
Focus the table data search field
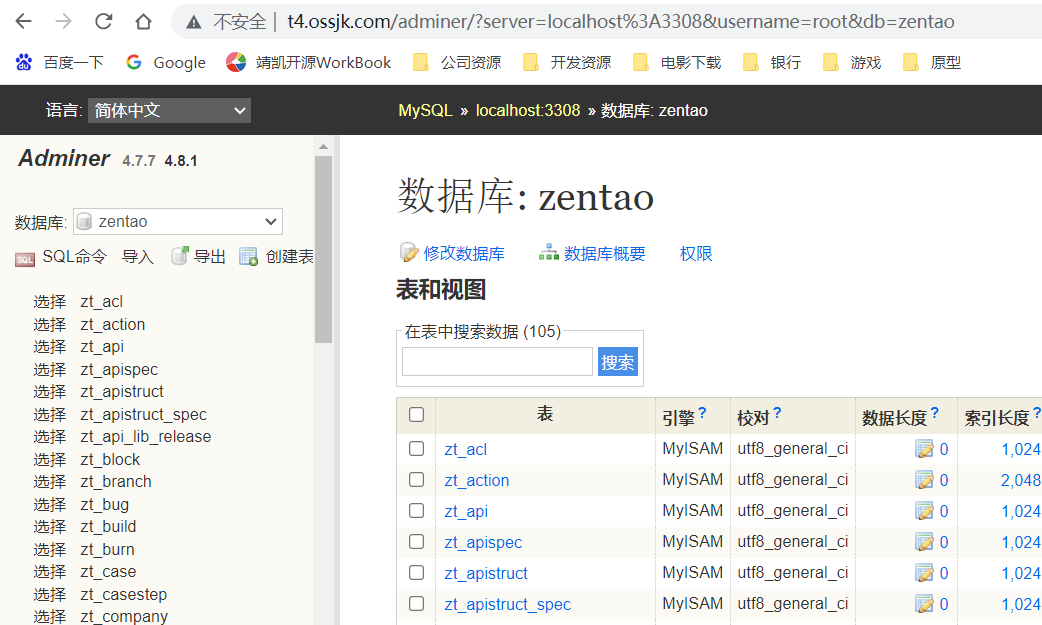(497, 362)
